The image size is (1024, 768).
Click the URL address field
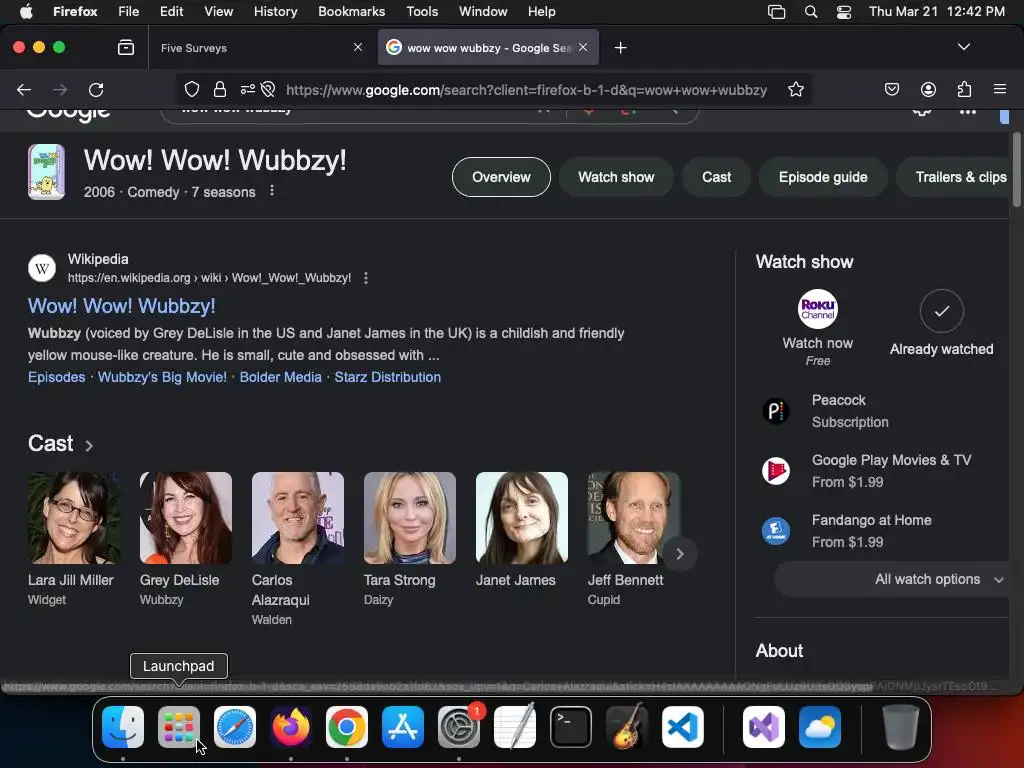click(x=526, y=89)
